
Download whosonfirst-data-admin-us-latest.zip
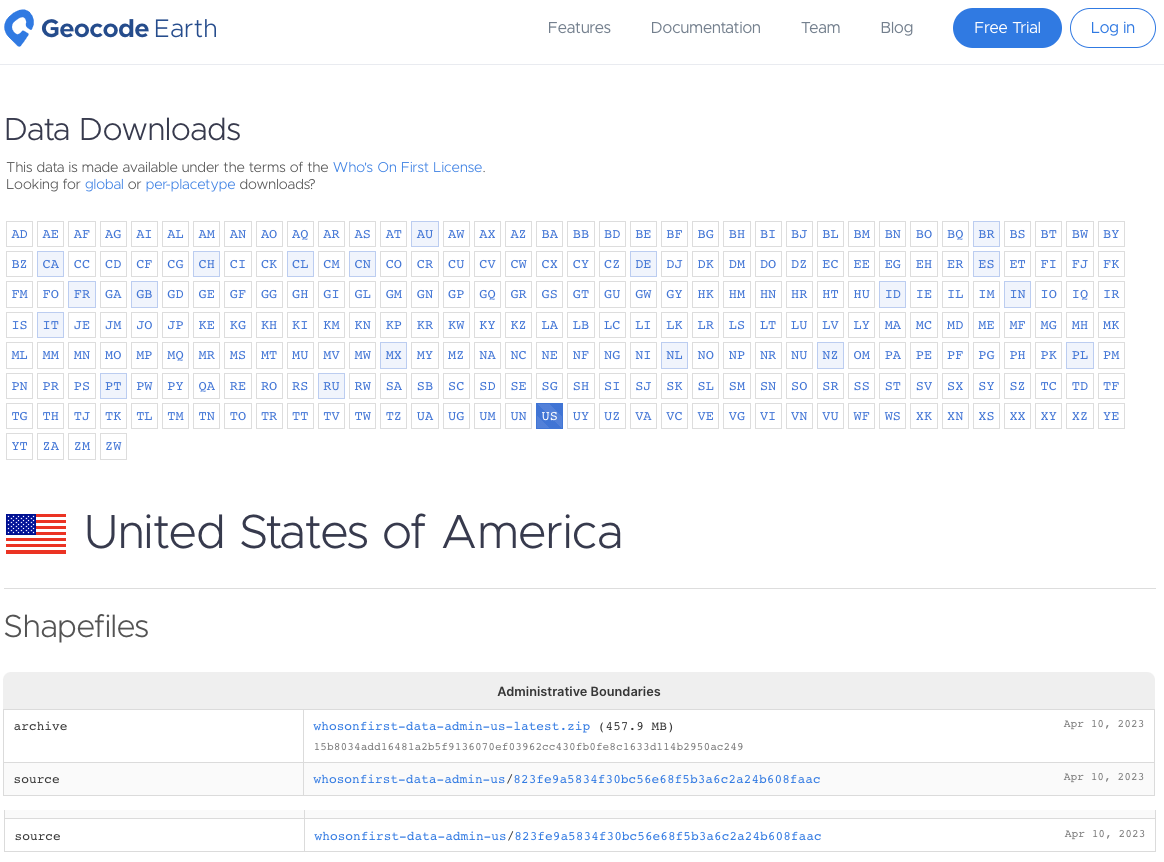point(451,726)
